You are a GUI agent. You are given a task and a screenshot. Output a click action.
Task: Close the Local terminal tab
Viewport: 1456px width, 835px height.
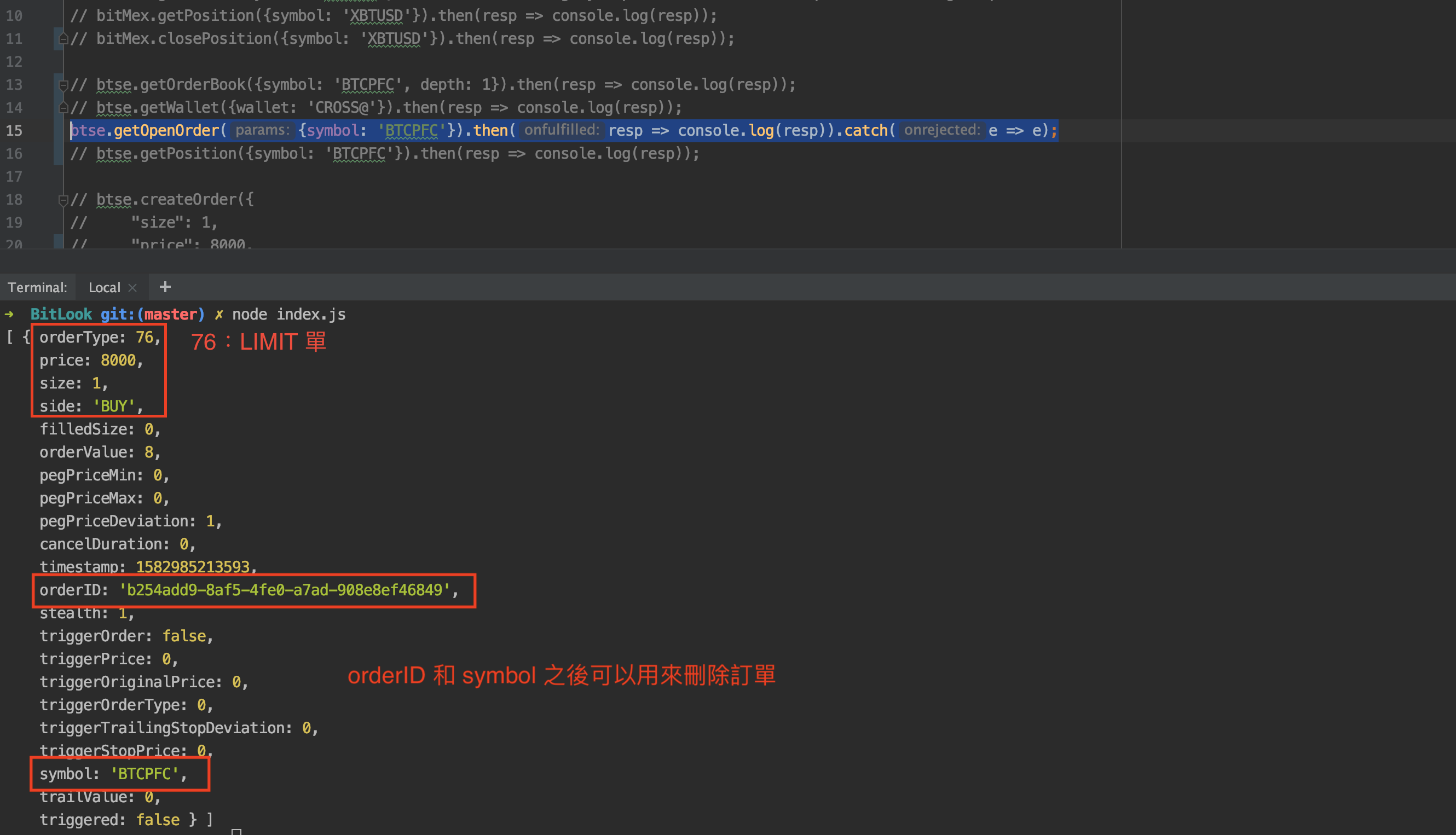[x=132, y=288]
